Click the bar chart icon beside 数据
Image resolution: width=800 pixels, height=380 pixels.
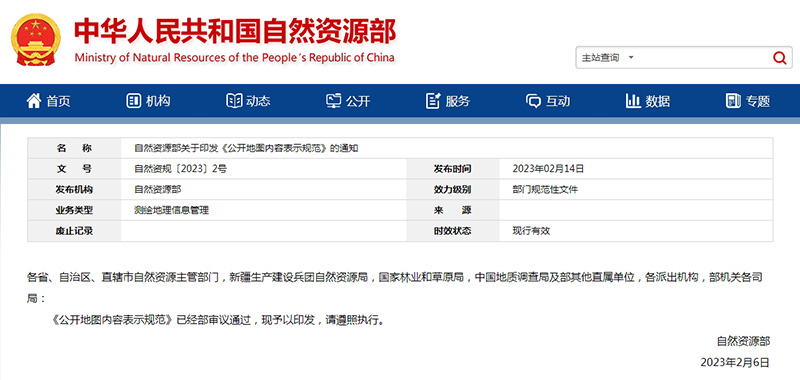coord(633,101)
